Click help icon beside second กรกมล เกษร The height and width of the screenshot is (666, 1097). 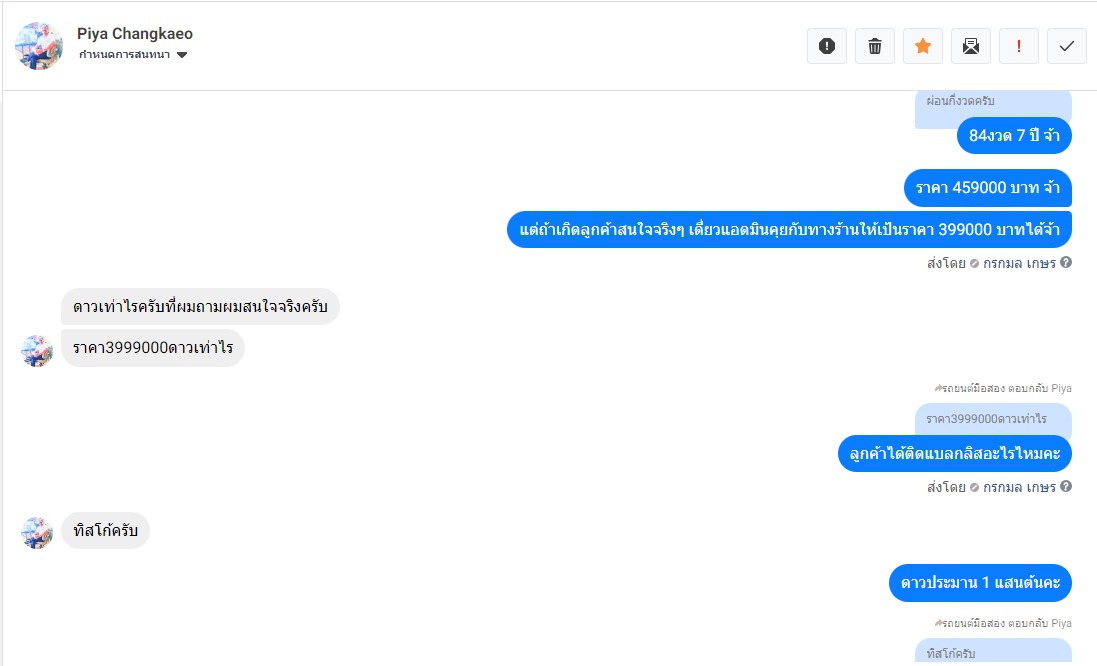[x=1066, y=487]
